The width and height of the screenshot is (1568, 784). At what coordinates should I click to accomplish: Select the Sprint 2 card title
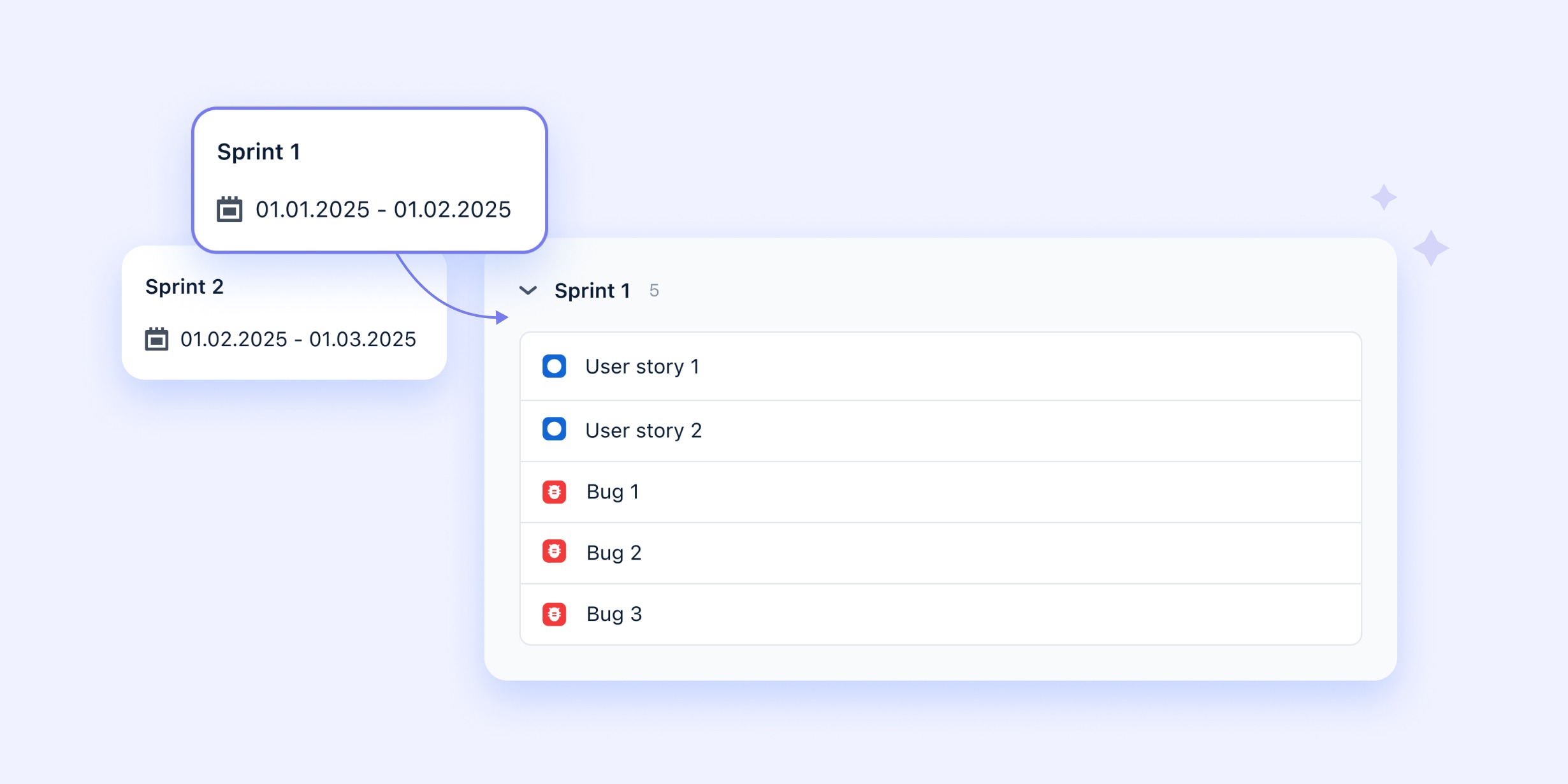coord(184,287)
